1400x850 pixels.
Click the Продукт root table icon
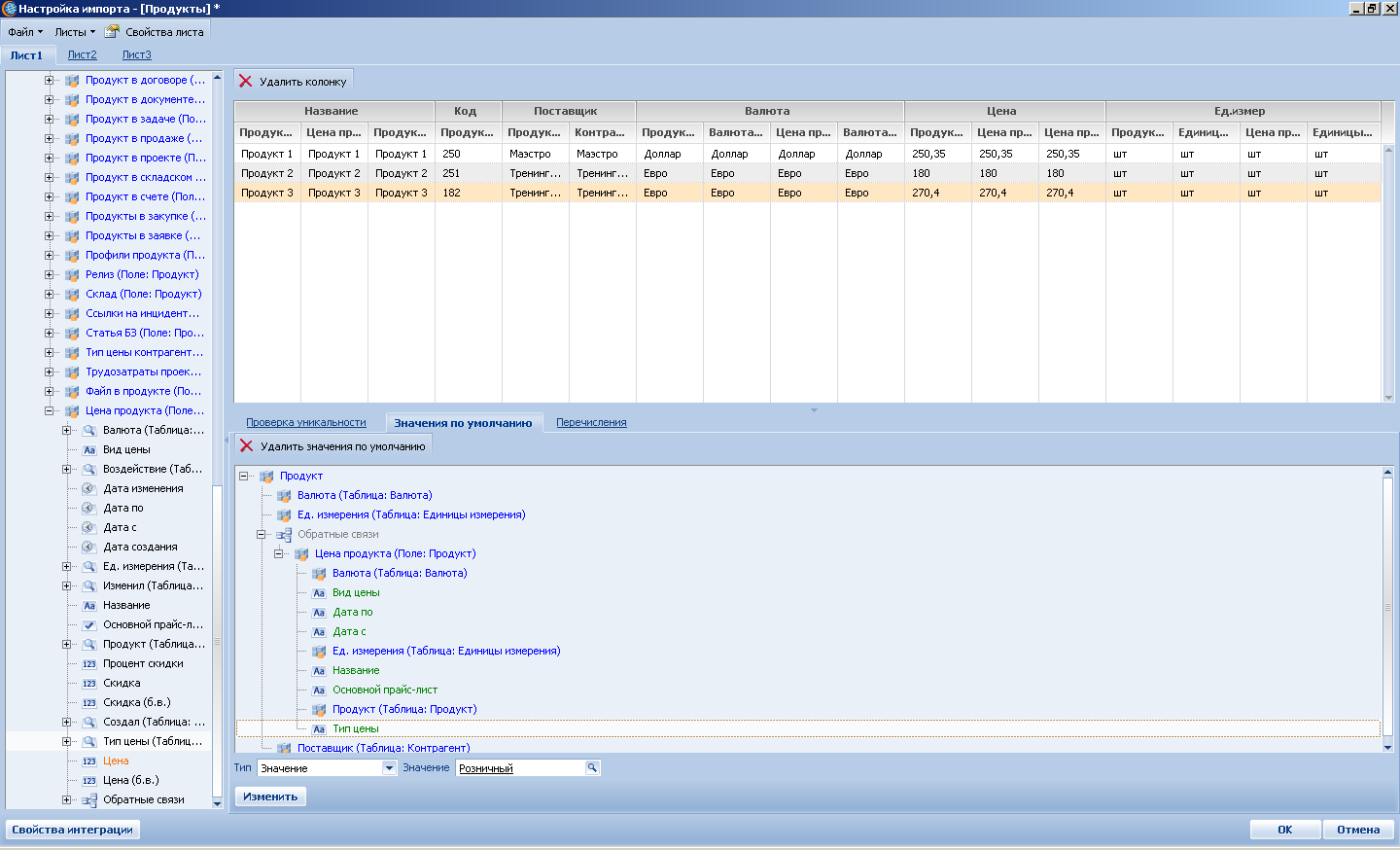point(266,477)
